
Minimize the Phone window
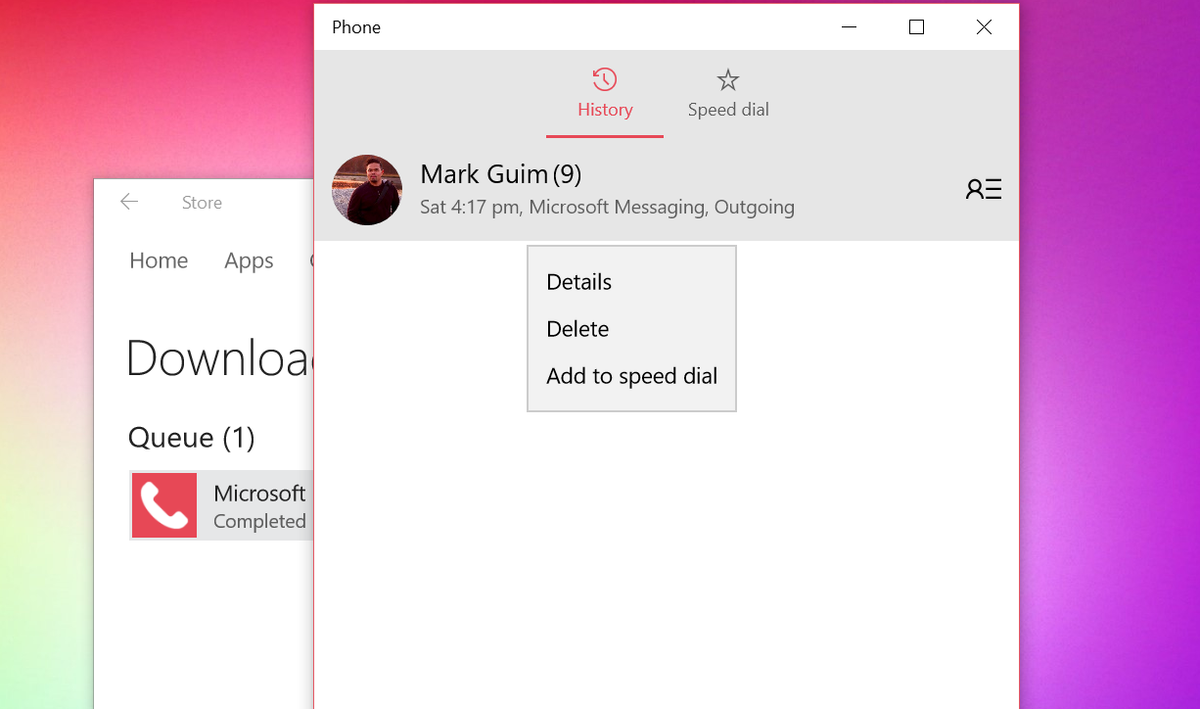click(849, 27)
